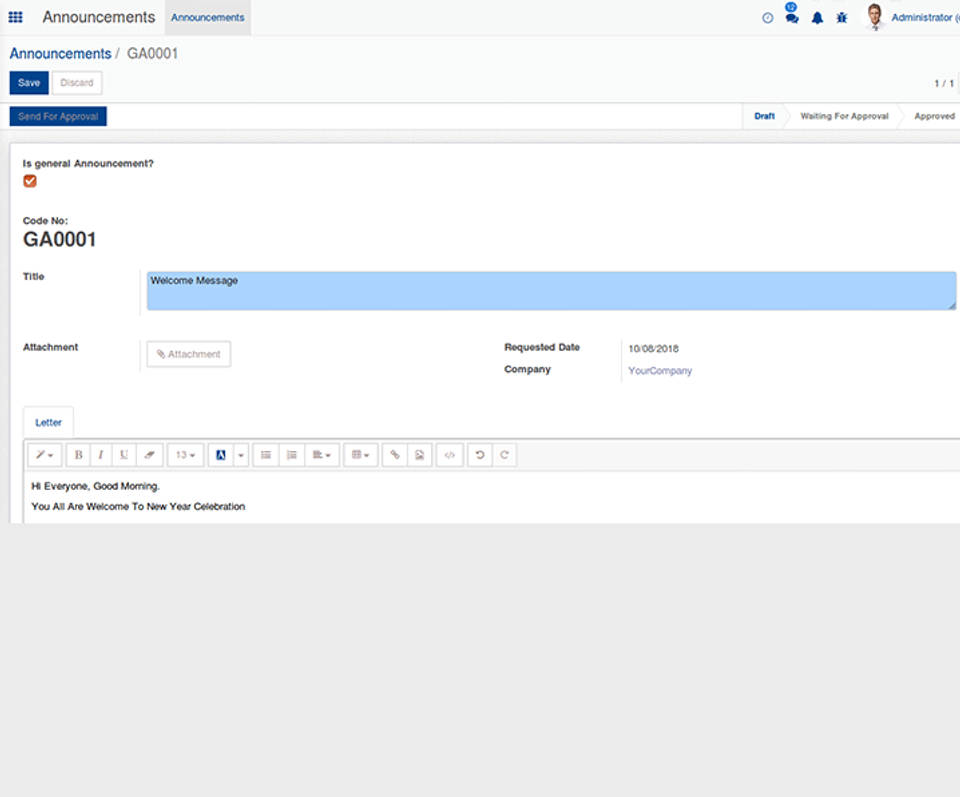Screen dimensions: 960x797
Task: Save the announcement record
Action: pyautogui.click(x=29, y=83)
